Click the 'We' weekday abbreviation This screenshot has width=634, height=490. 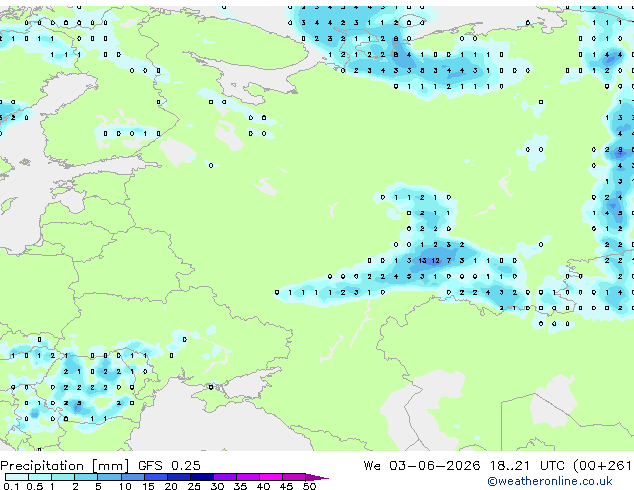click(372, 465)
